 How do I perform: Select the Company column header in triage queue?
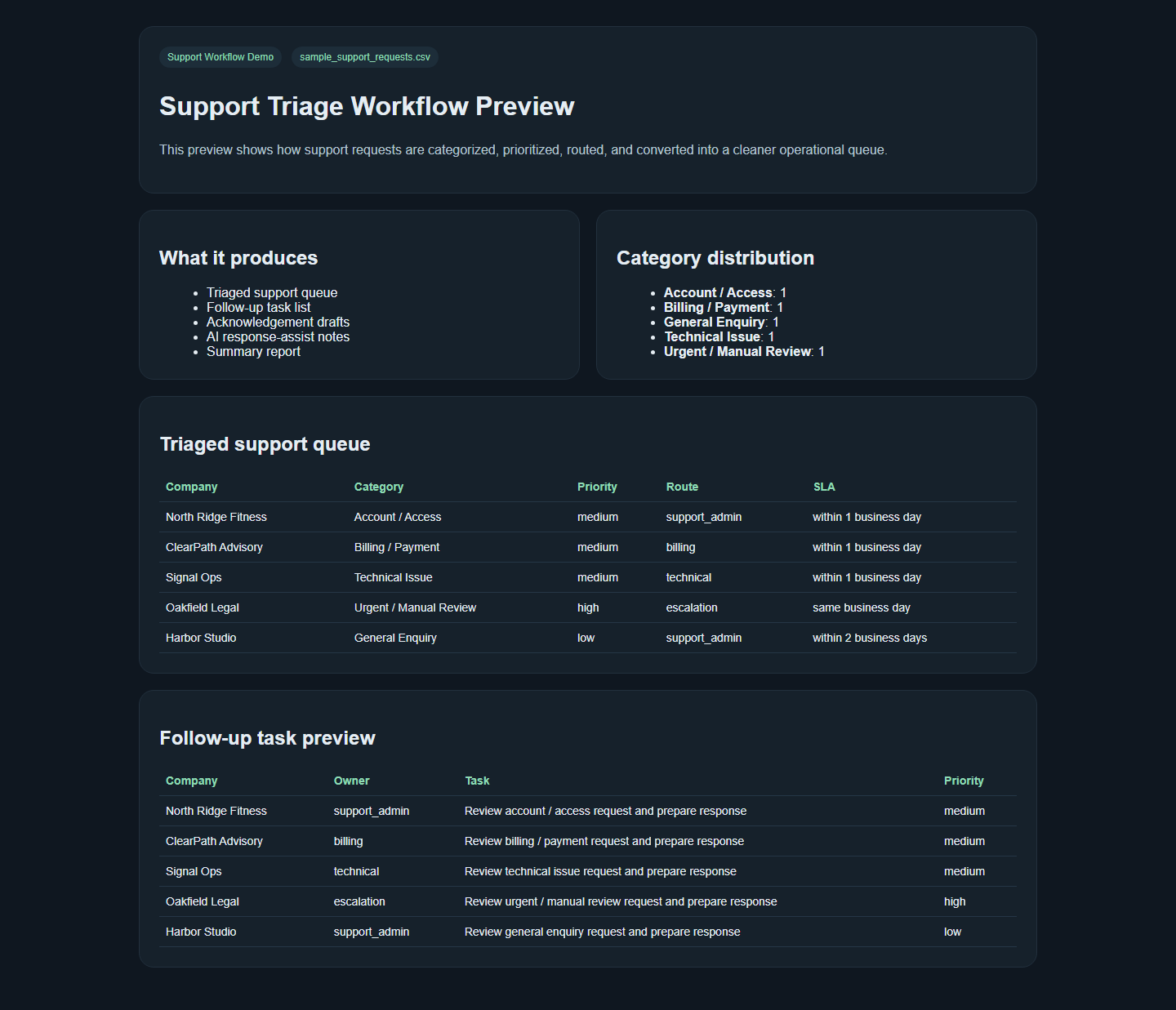(191, 487)
